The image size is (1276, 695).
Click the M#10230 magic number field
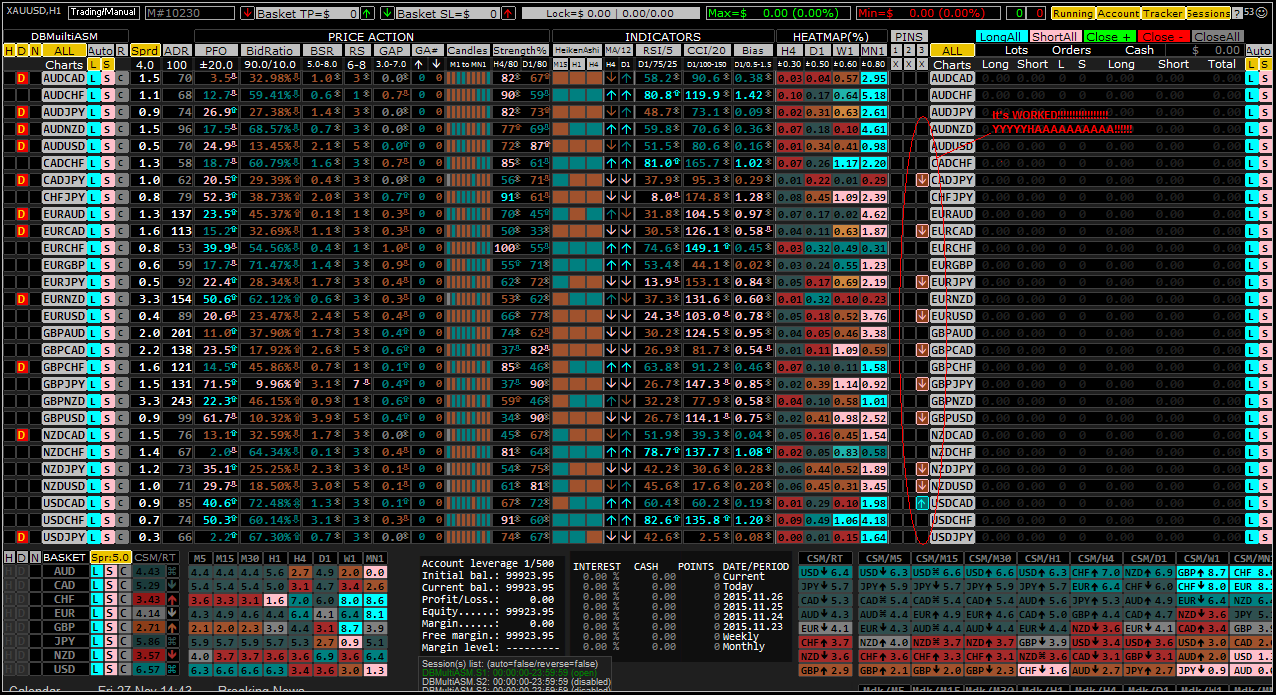[x=190, y=14]
